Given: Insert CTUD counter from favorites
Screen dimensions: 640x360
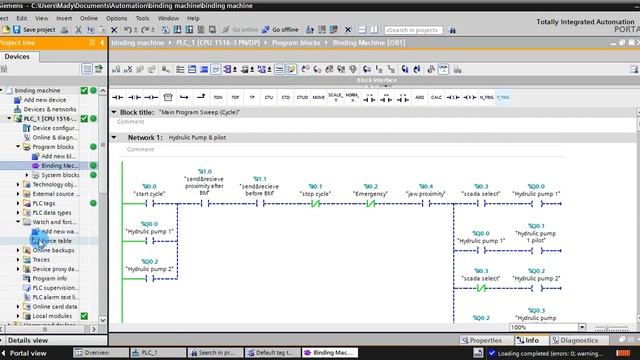Looking at the screenshot, I should click(x=302, y=98).
